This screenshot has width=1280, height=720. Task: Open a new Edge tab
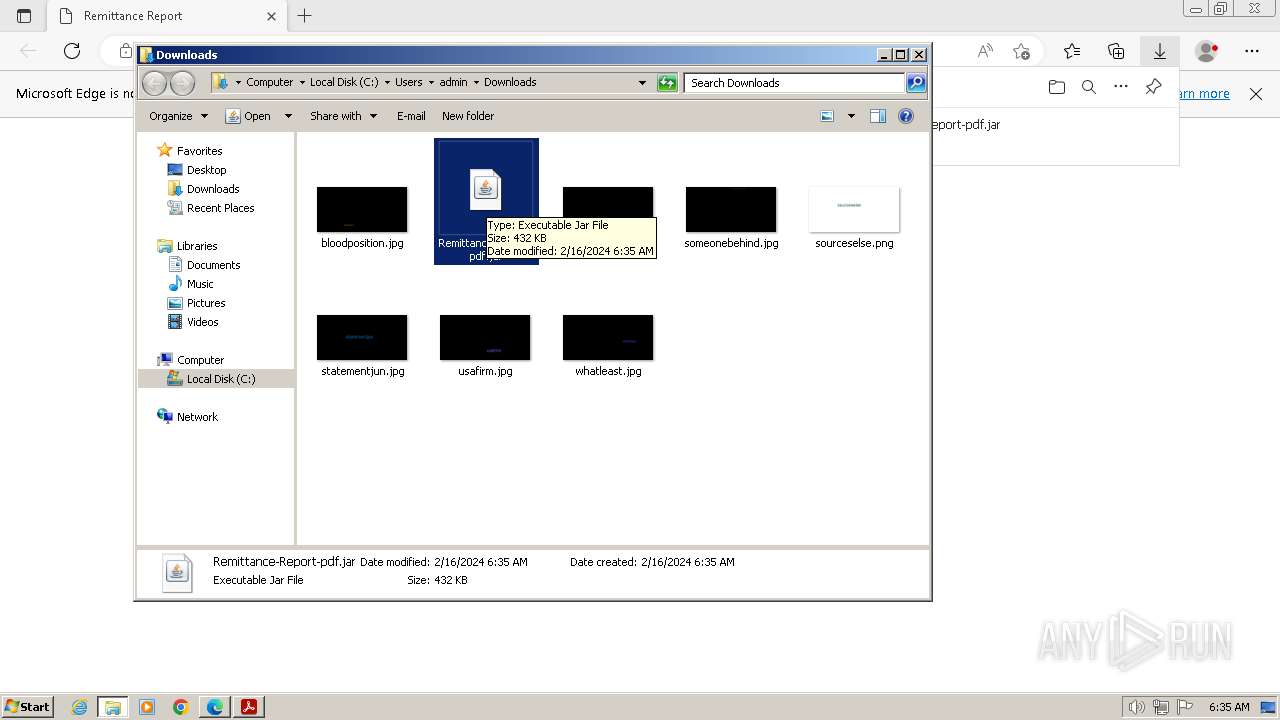305,16
